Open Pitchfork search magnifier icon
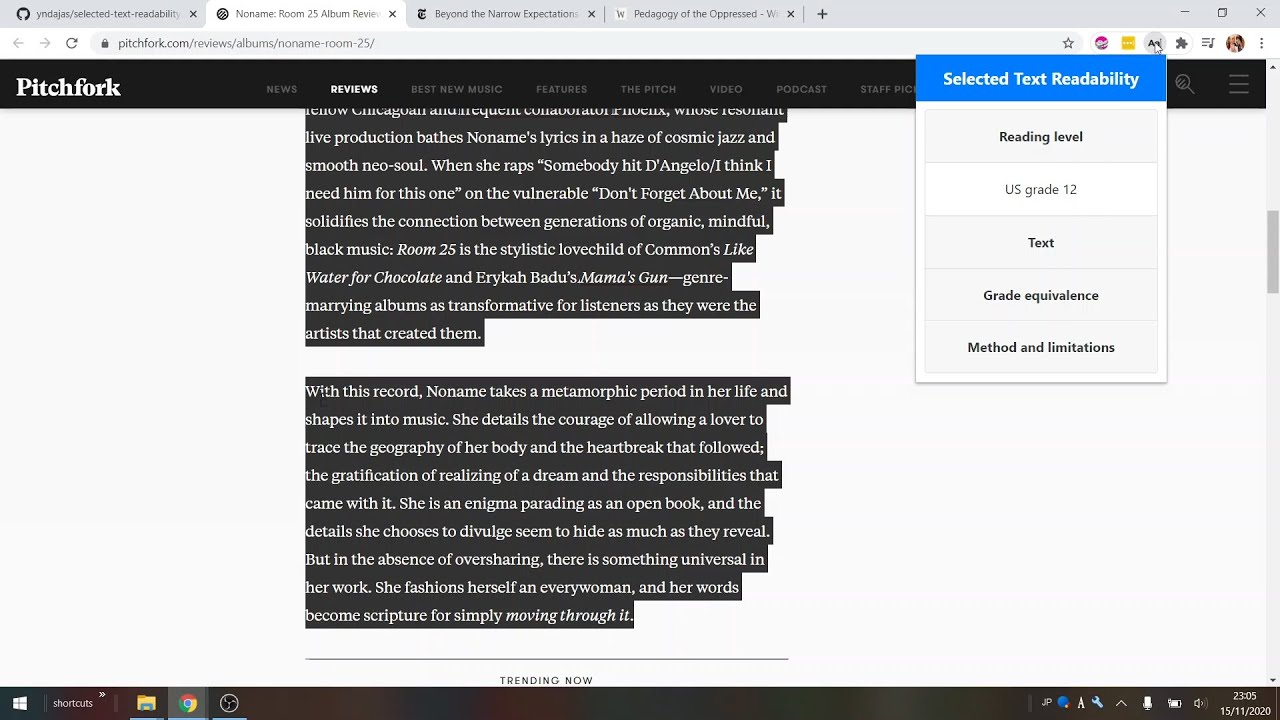 click(x=1185, y=84)
